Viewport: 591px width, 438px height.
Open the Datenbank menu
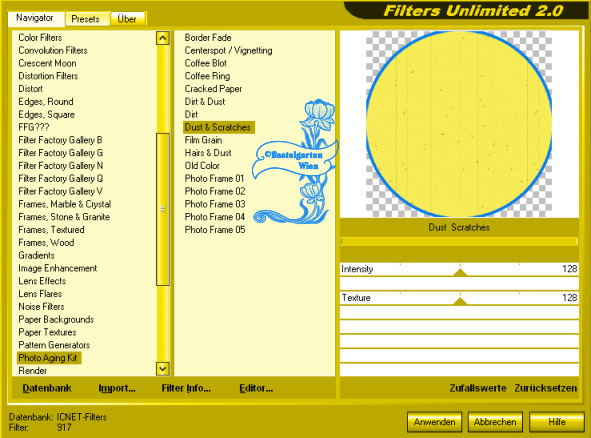(47, 388)
